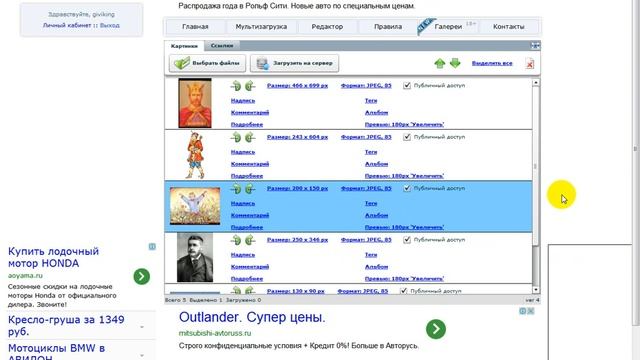
Task: Open Альбом link for black-and-white portrait
Action: point(376,267)
